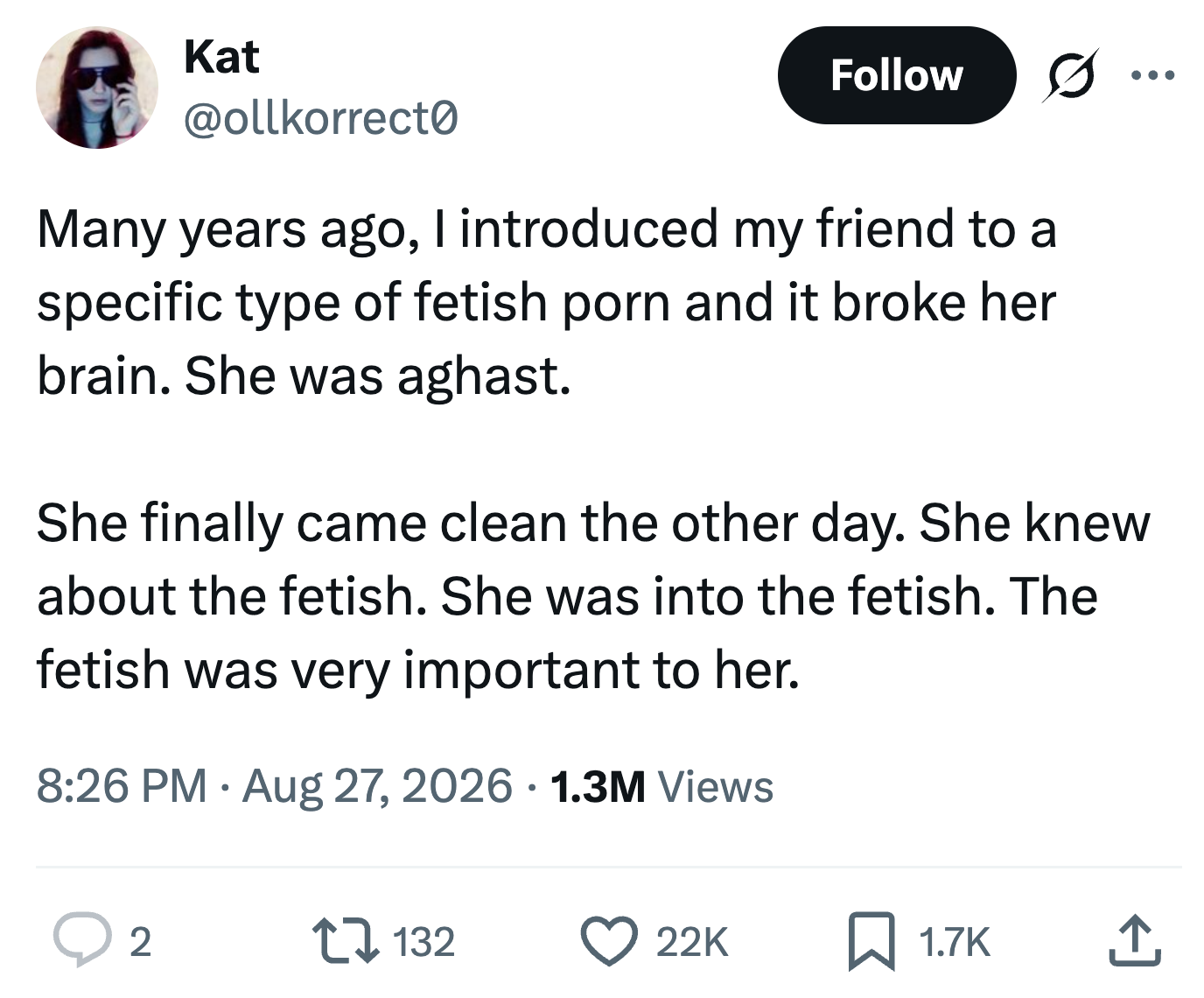This screenshot has width=1204, height=998.
Task: Click the 22K likes count
Action: (x=692, y=942)
